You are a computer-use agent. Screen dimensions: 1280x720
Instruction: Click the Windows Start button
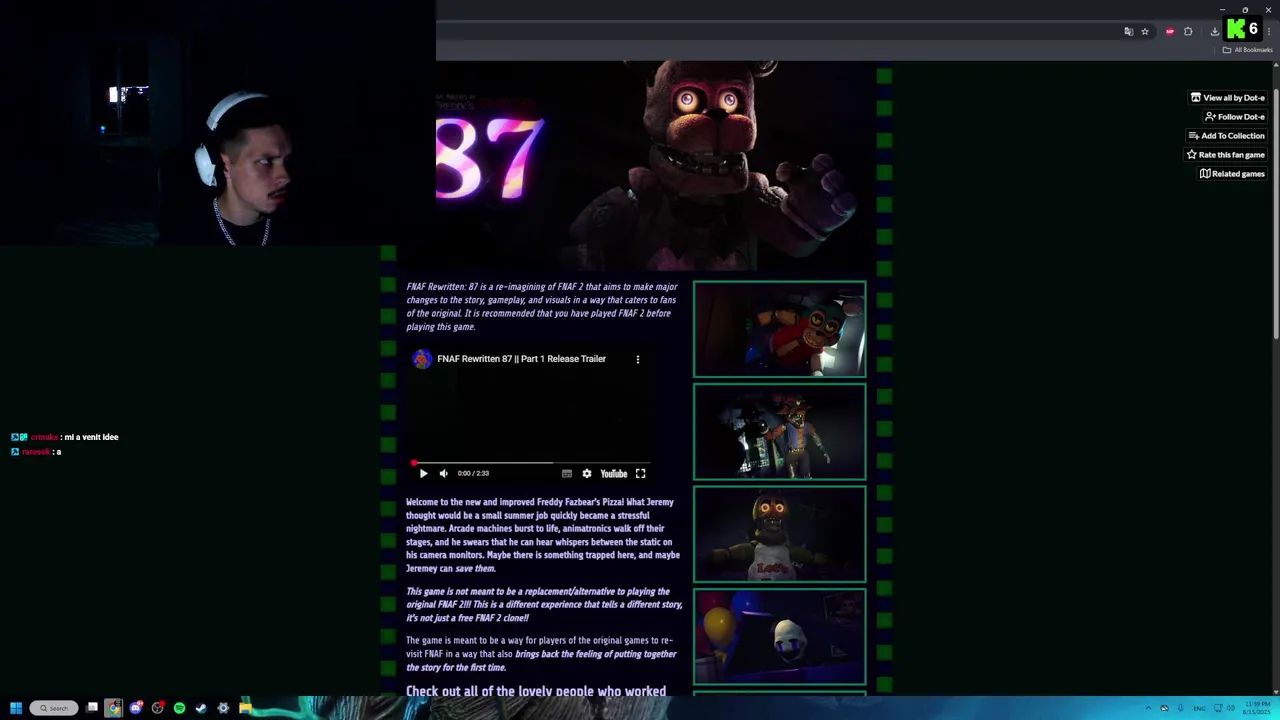click(16, 708)
